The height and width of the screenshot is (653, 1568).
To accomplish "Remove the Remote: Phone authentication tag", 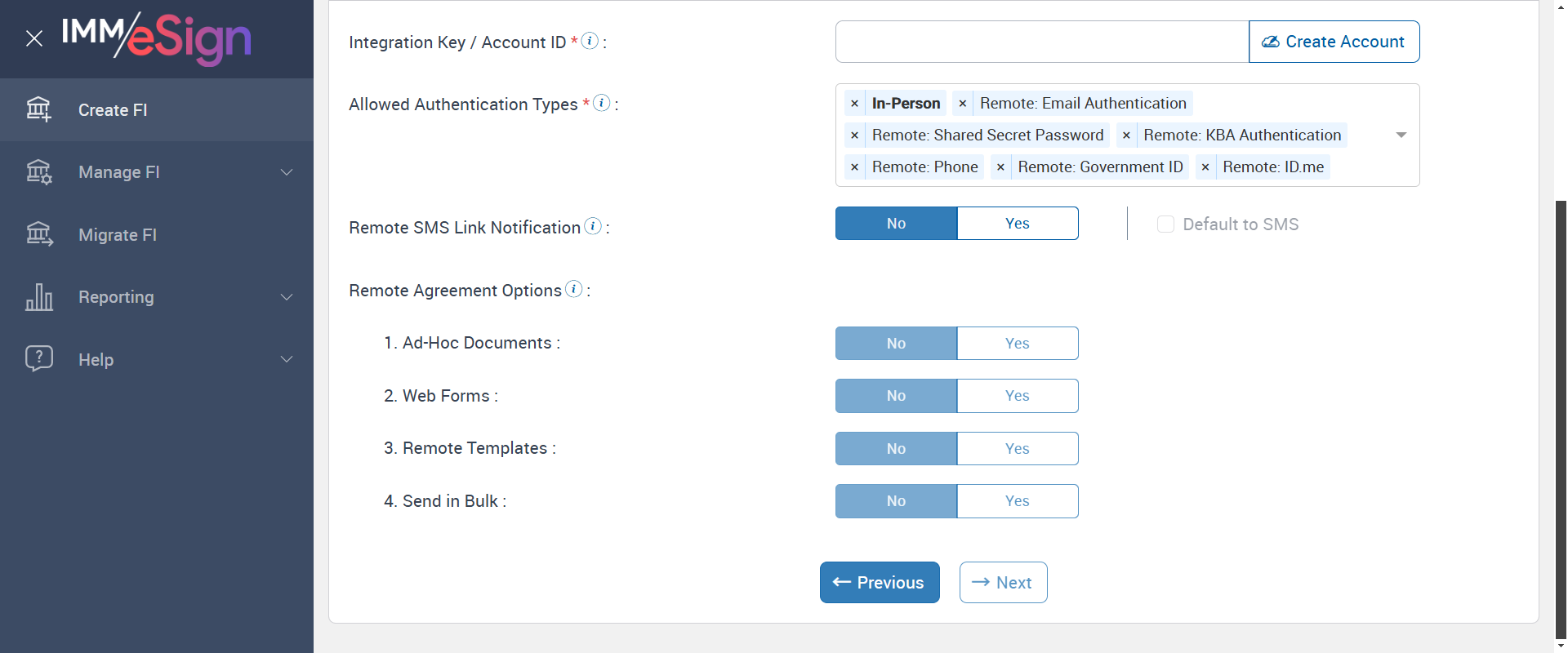I will point(854,167).
